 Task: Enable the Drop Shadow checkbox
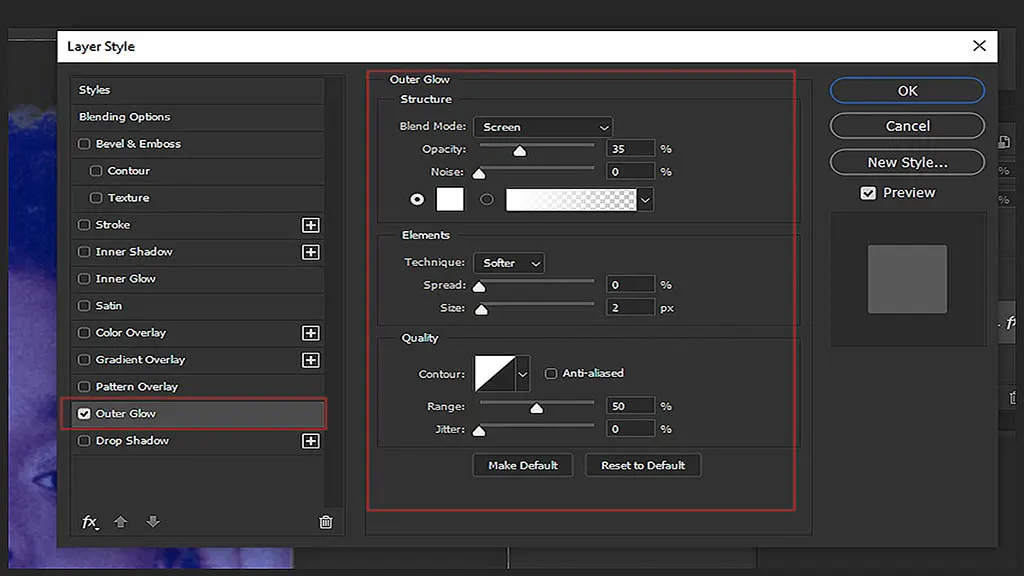click(x=84, y=441)
